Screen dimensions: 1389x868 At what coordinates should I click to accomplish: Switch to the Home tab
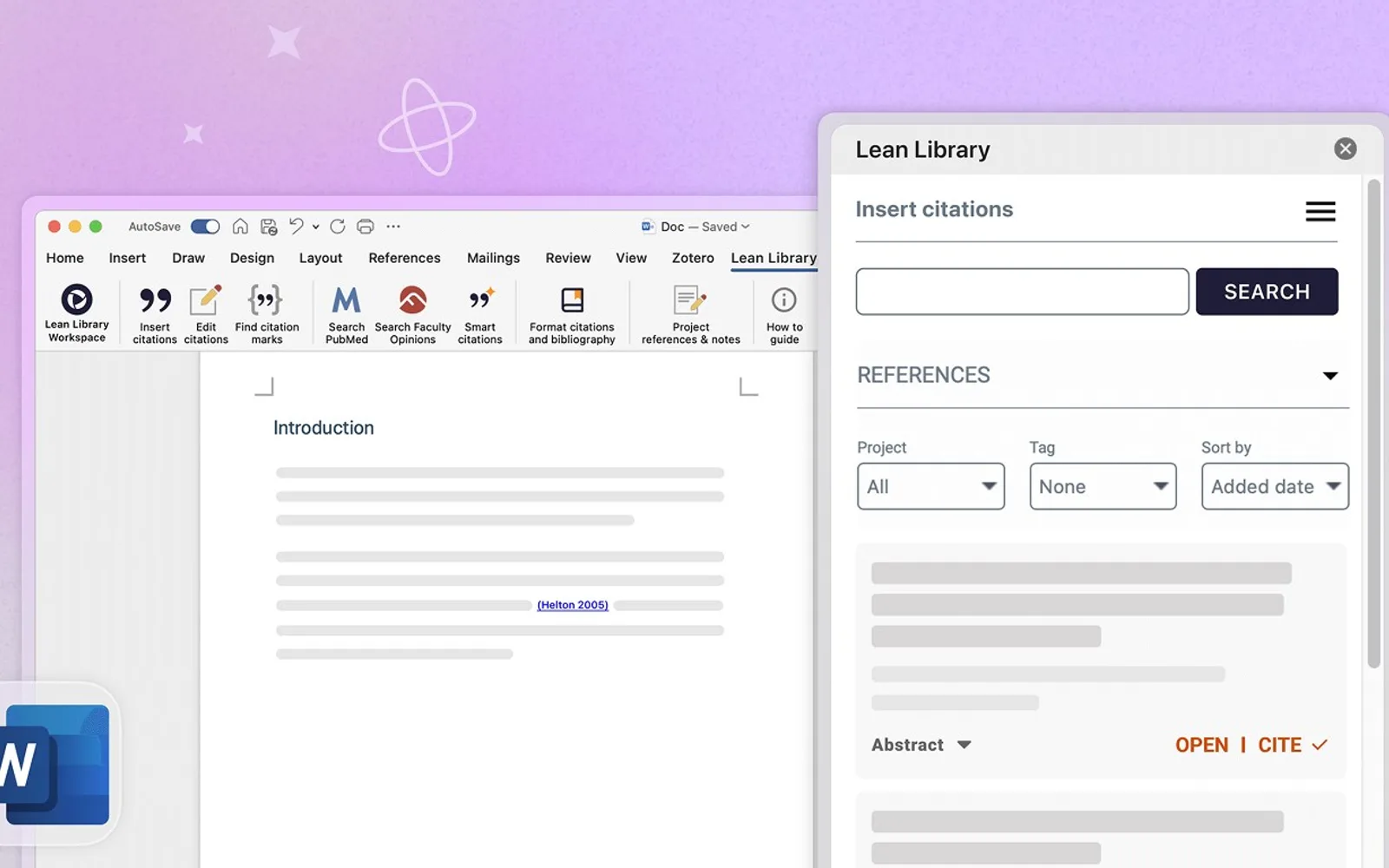coord(65,258)
